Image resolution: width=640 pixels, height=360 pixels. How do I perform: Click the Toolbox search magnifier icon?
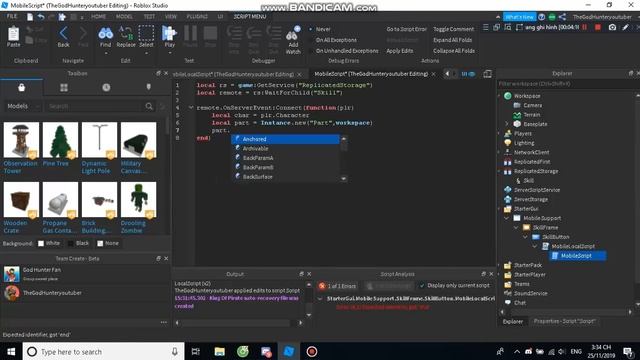coord(149,106)
